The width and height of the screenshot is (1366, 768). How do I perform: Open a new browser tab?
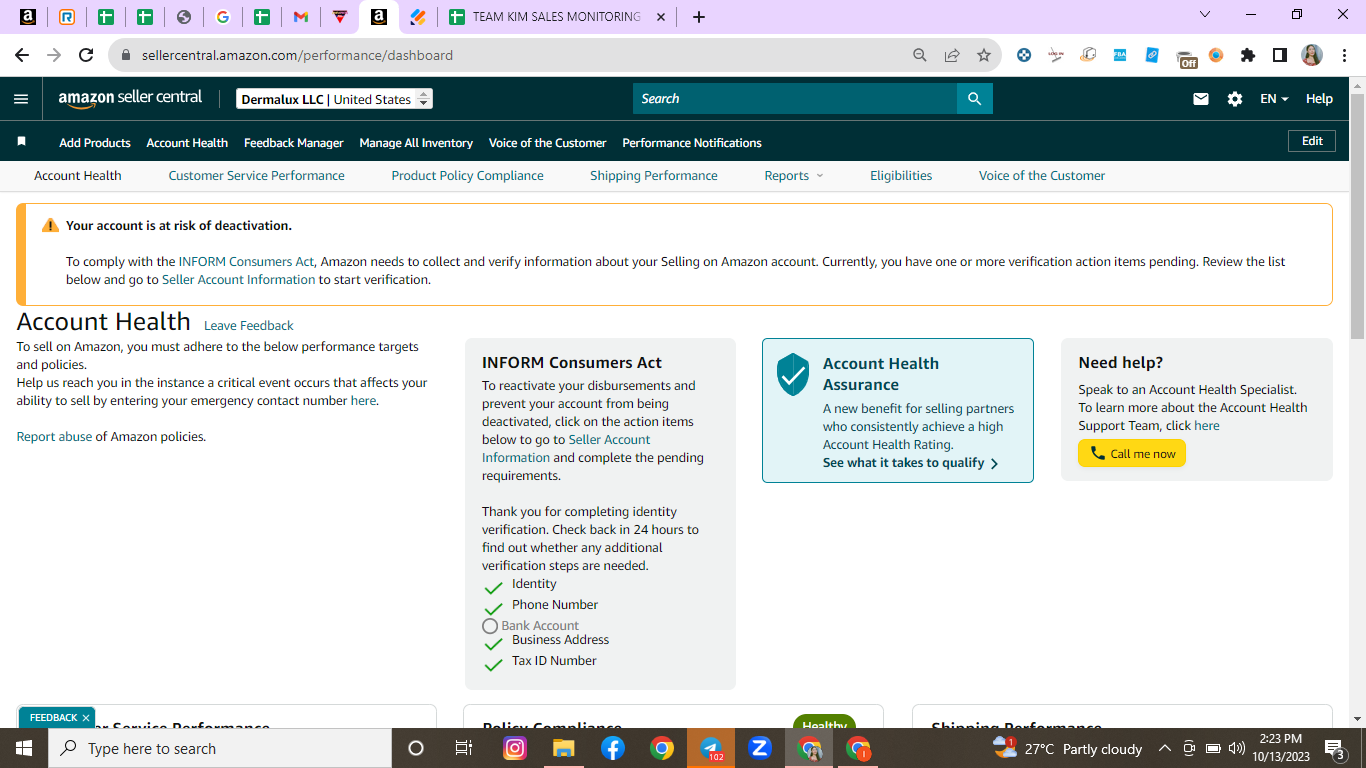click(699, 17)
